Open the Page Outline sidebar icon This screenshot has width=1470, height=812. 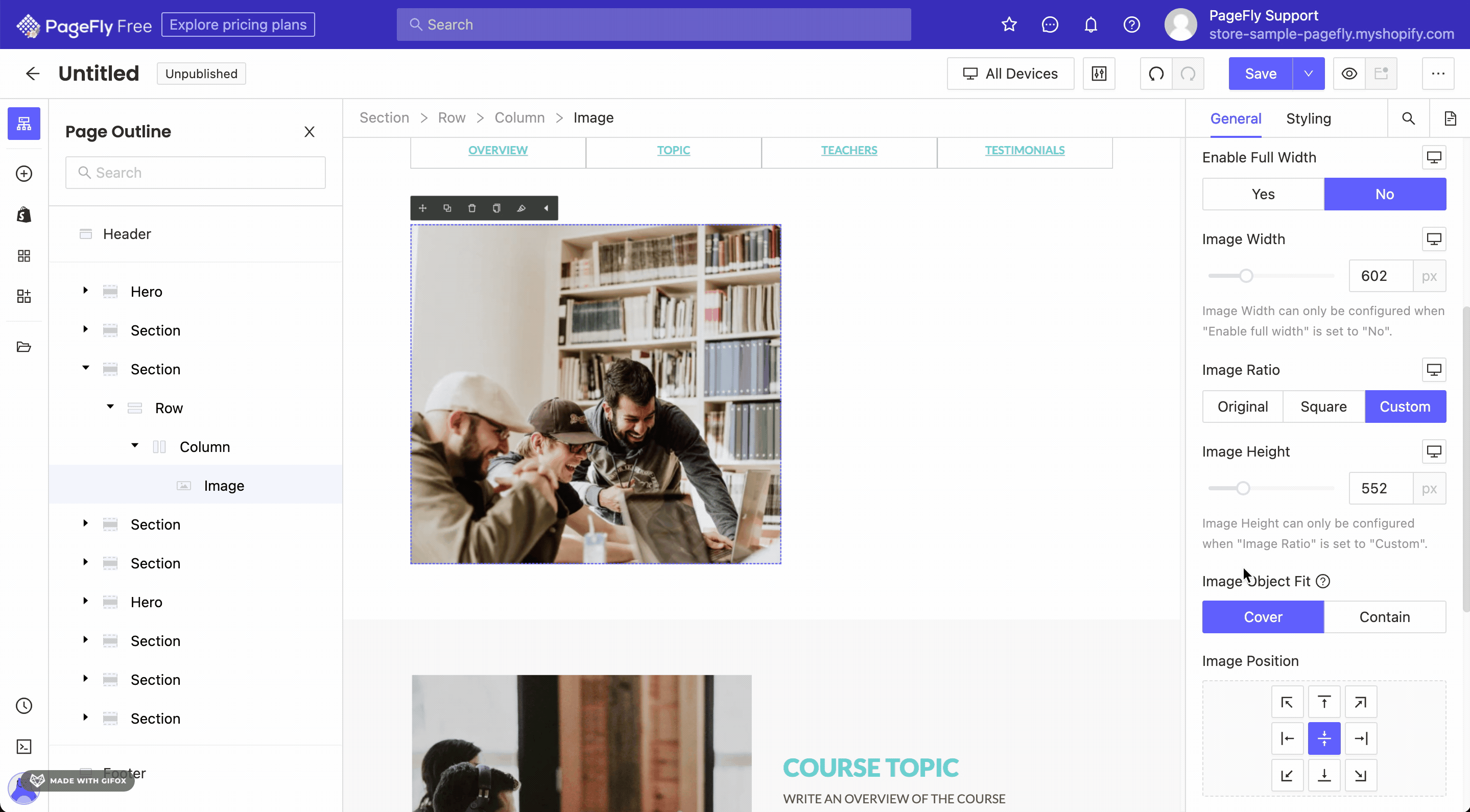(24, 123)
